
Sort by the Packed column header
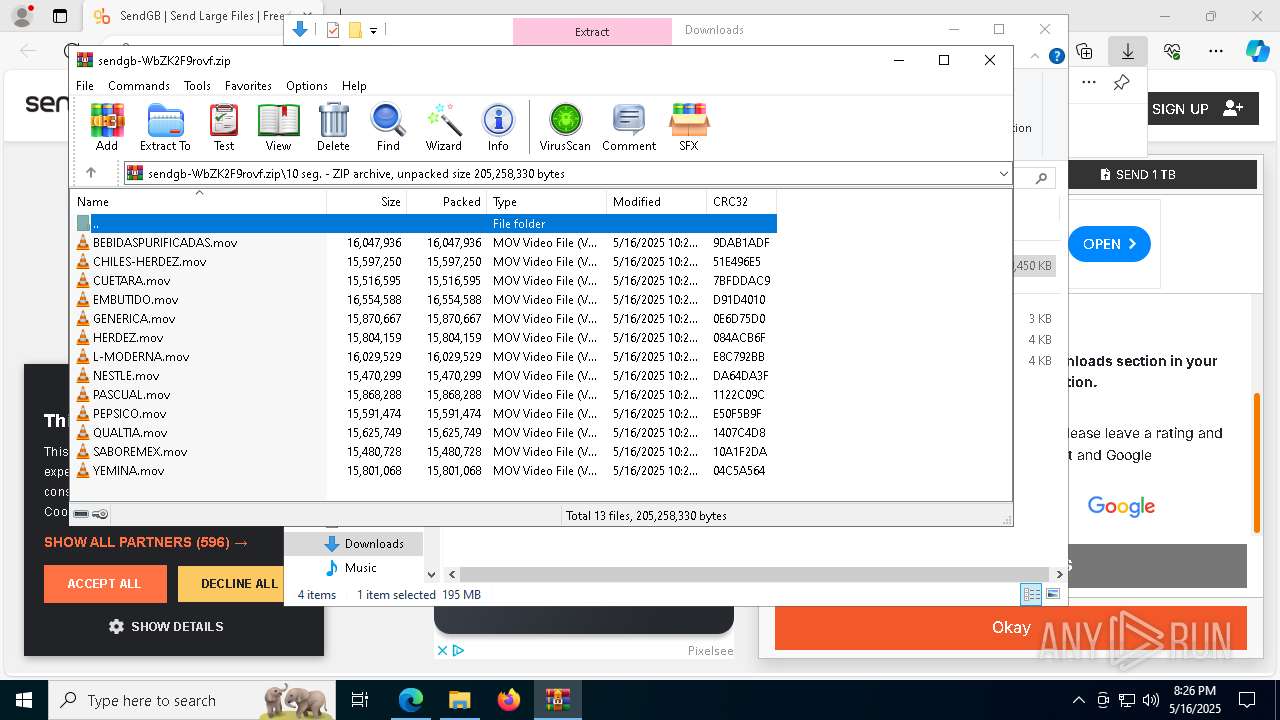point(446,201)
